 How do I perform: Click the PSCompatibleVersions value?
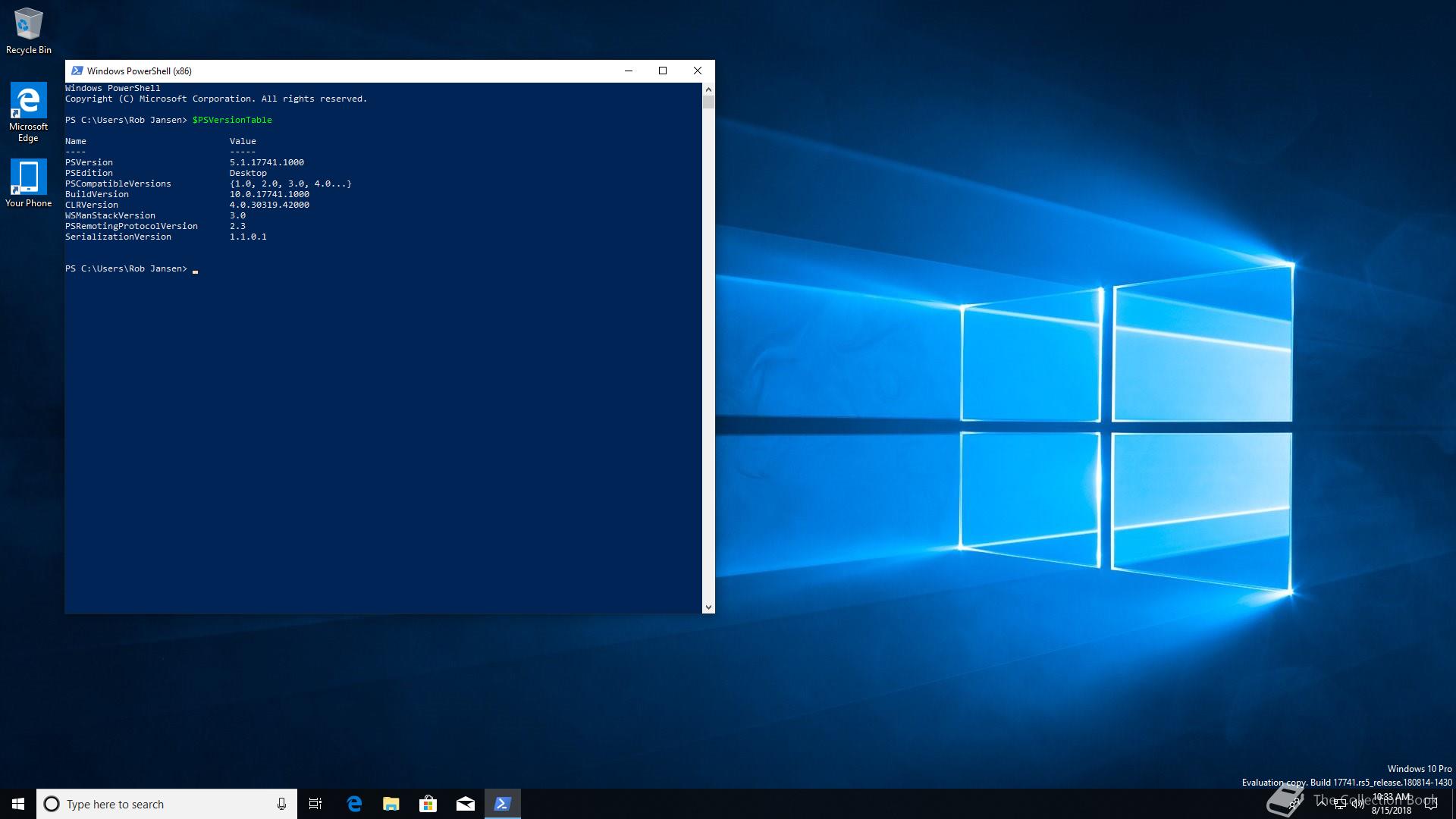[290, 184]
